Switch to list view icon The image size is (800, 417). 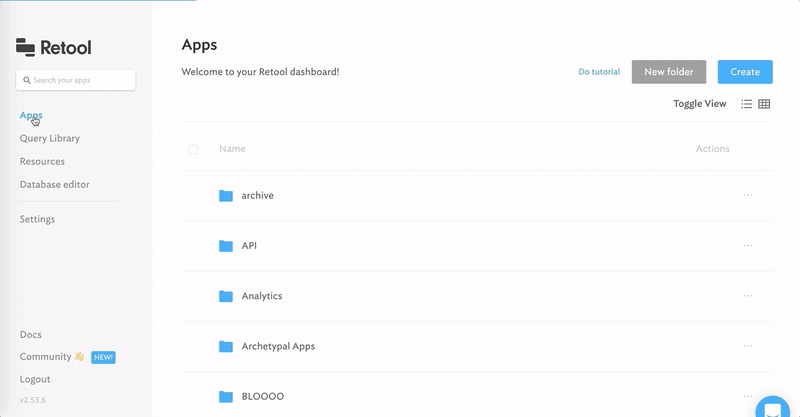tap(746, 104)
